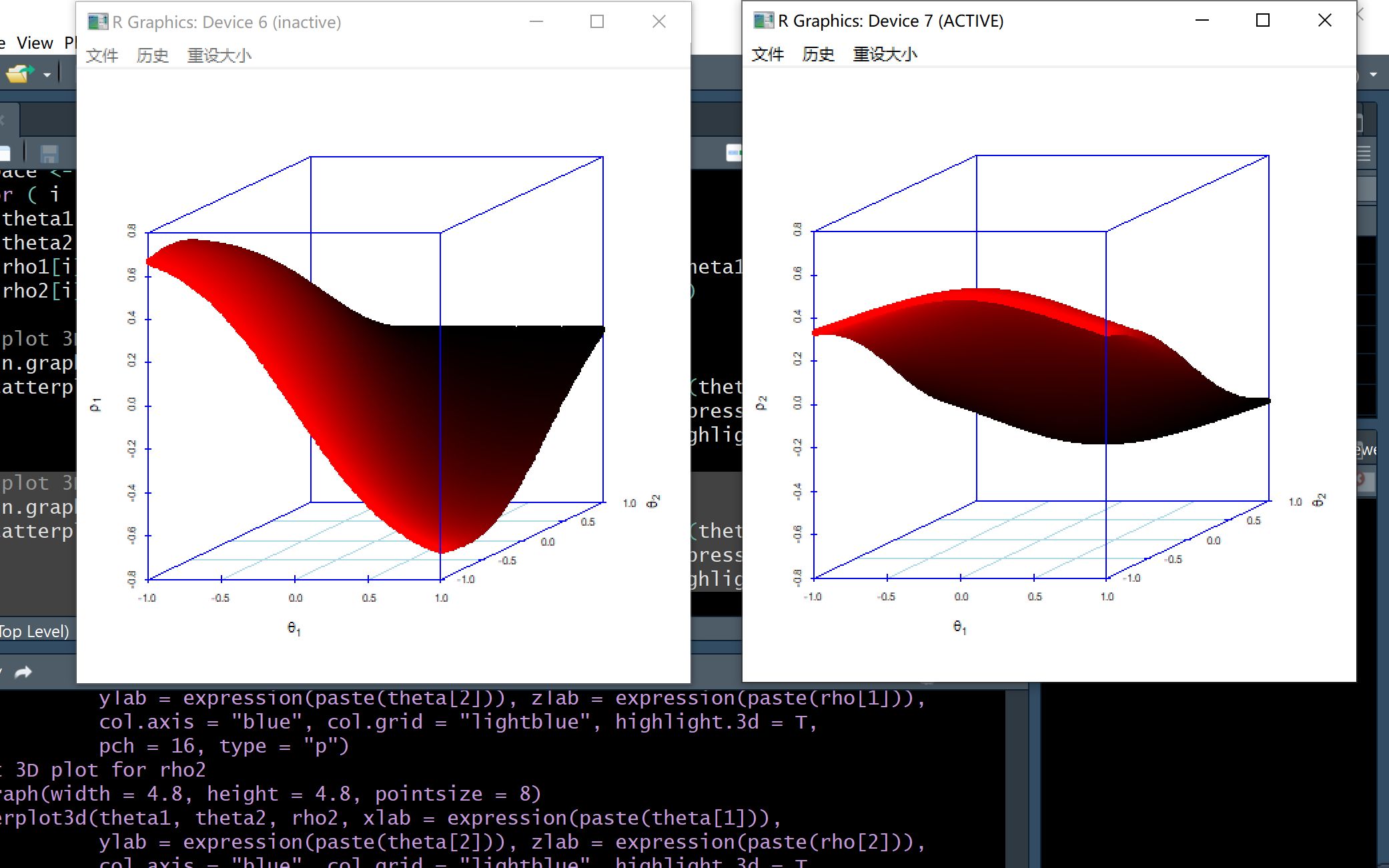Click the RStudio open file folder icon

pyautogui.click(x=19, y=73)
